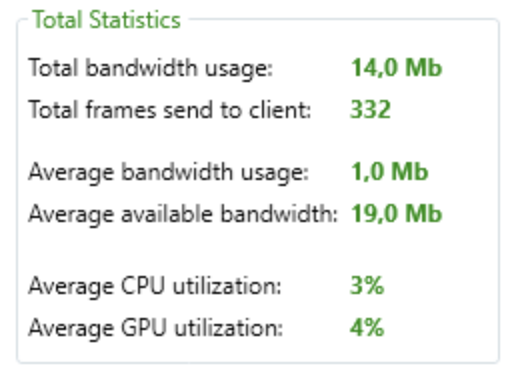514x372 pixels.
Task: Click the 1,0 Mb average bandwidth value
Action: pos(390,172)
